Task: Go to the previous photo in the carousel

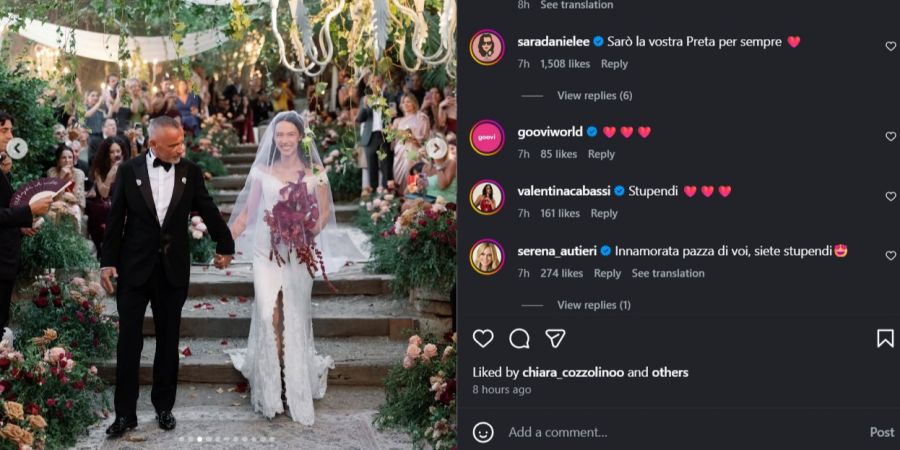Action: tap(17, 148)
